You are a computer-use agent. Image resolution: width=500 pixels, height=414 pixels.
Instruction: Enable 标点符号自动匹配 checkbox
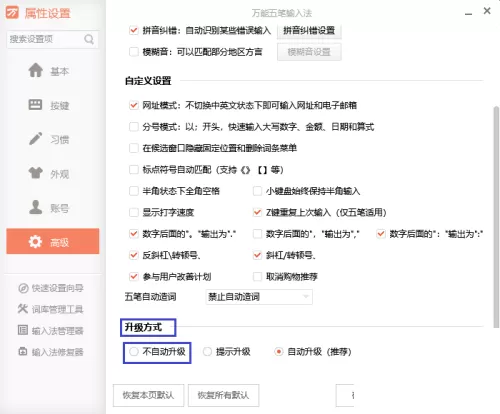click(x=134, y=170)
